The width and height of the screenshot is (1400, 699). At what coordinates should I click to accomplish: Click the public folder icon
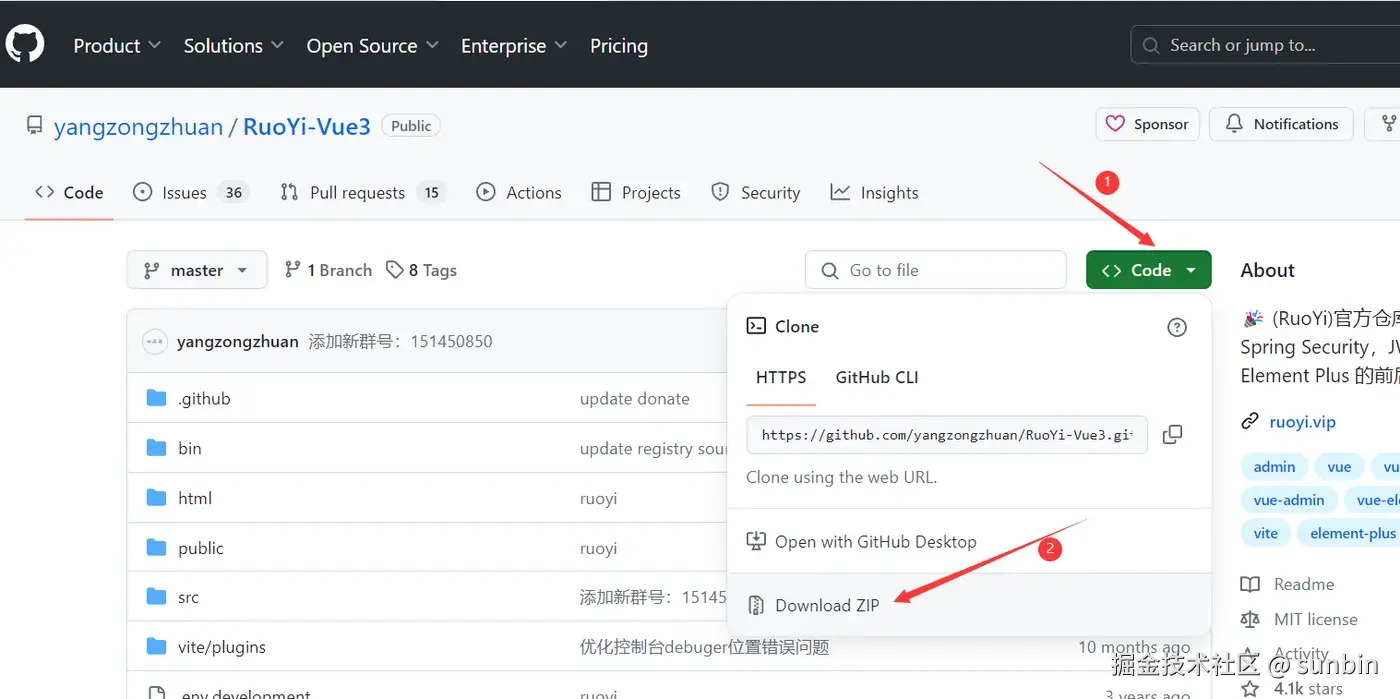coord(156,548)
